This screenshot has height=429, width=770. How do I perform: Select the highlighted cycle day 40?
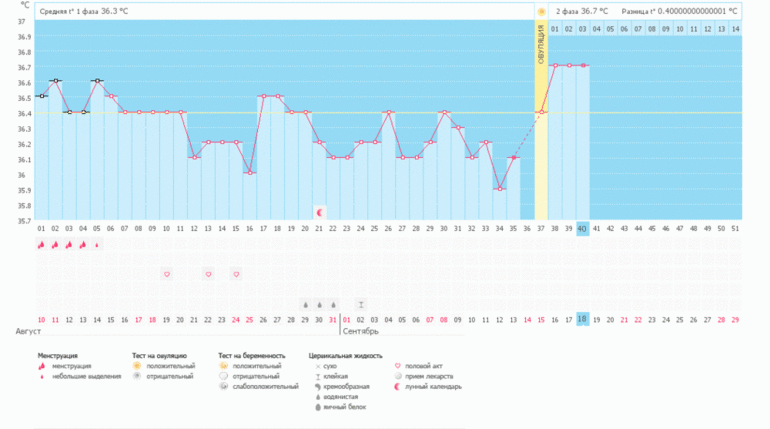(582, 229)
